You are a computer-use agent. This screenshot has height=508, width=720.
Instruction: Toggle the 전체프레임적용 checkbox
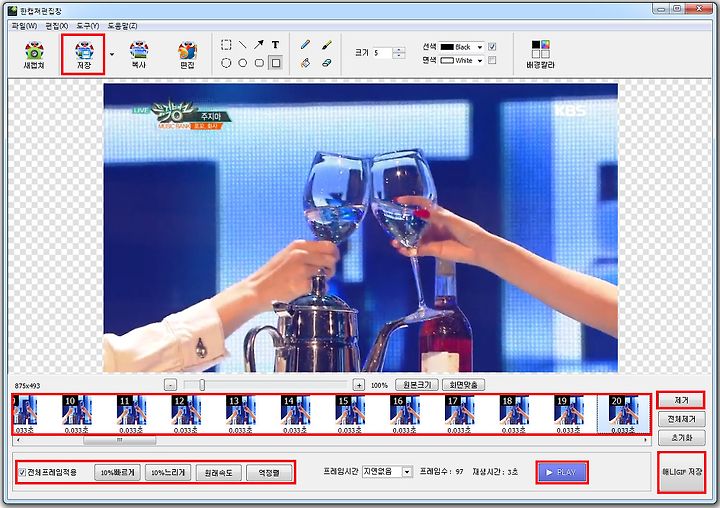coord(22,472)
